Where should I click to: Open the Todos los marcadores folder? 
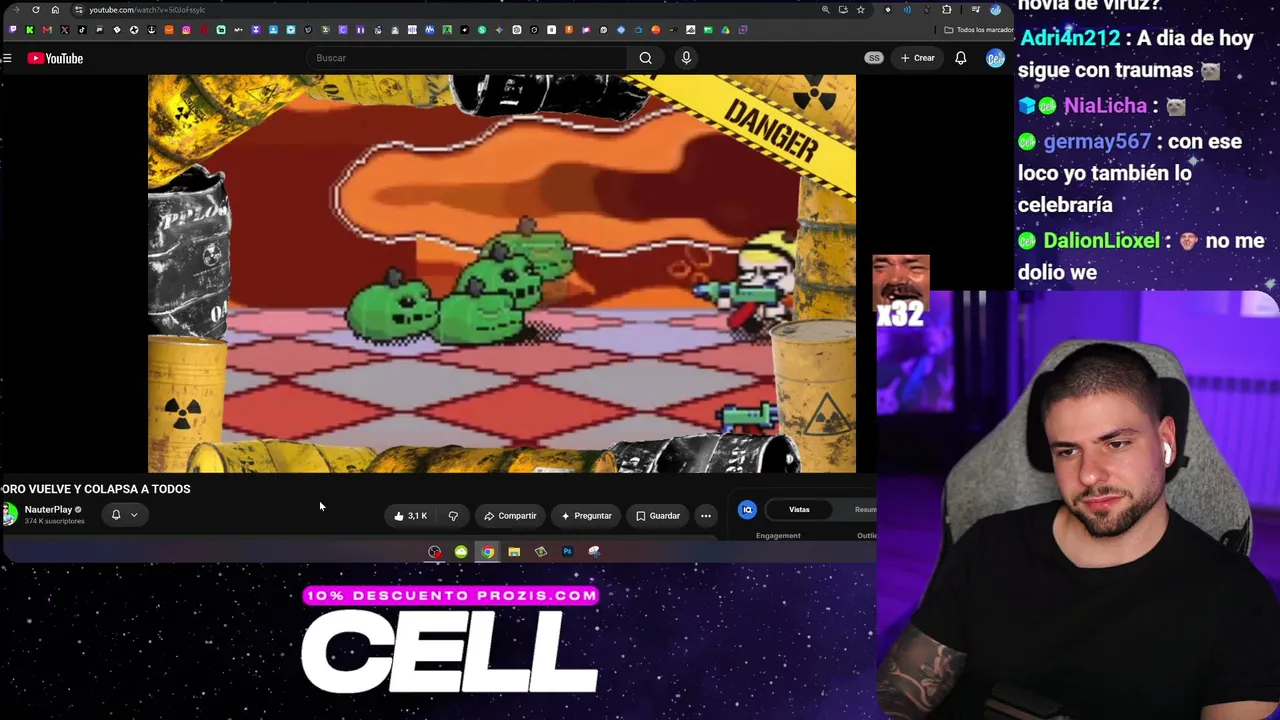pyautogui.click(x=978, y=30)
